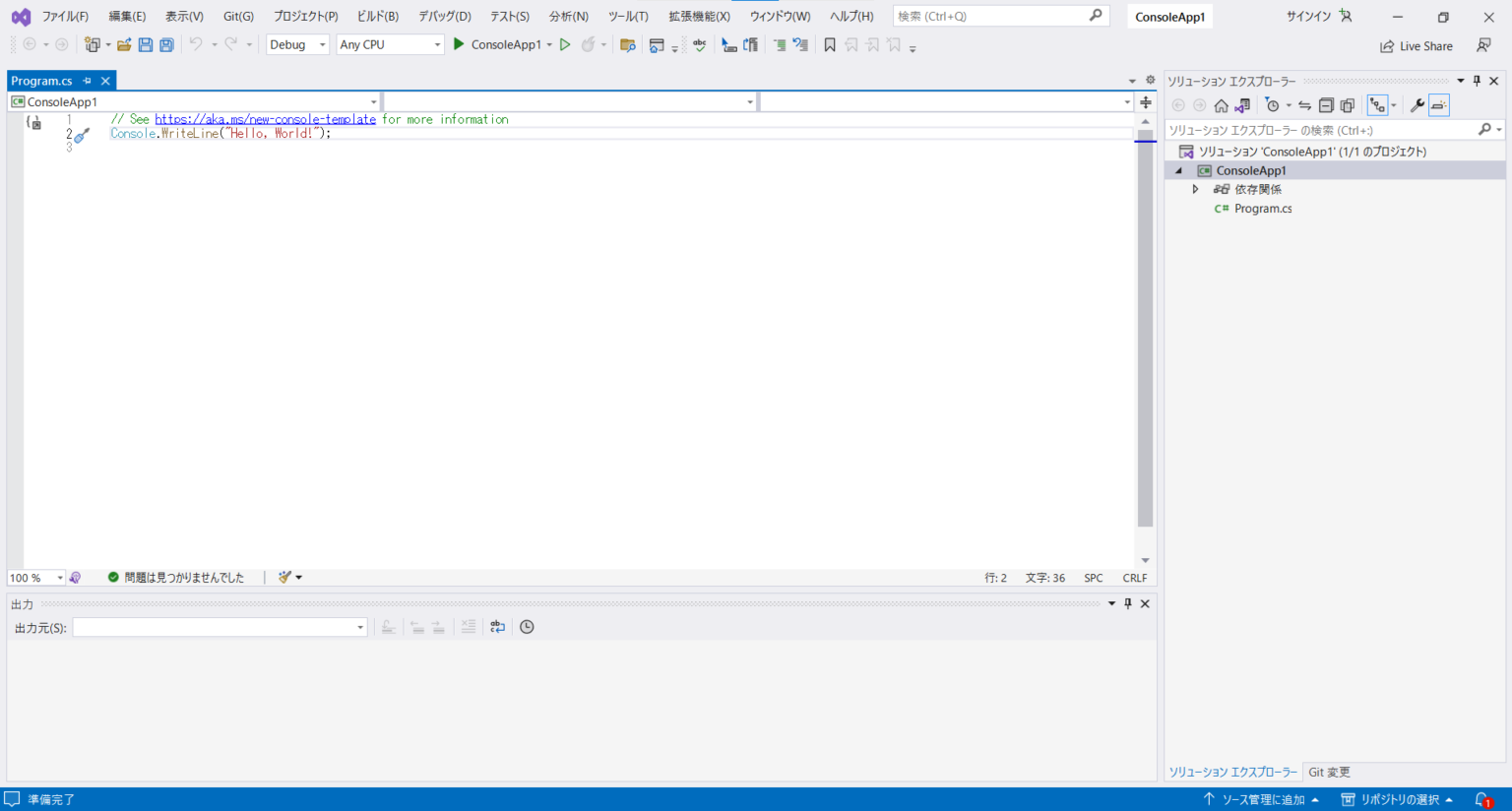1512x811 pixels.
Task: Click the Home icon in Solution Explorer
Action: [x=1223, y=105]
